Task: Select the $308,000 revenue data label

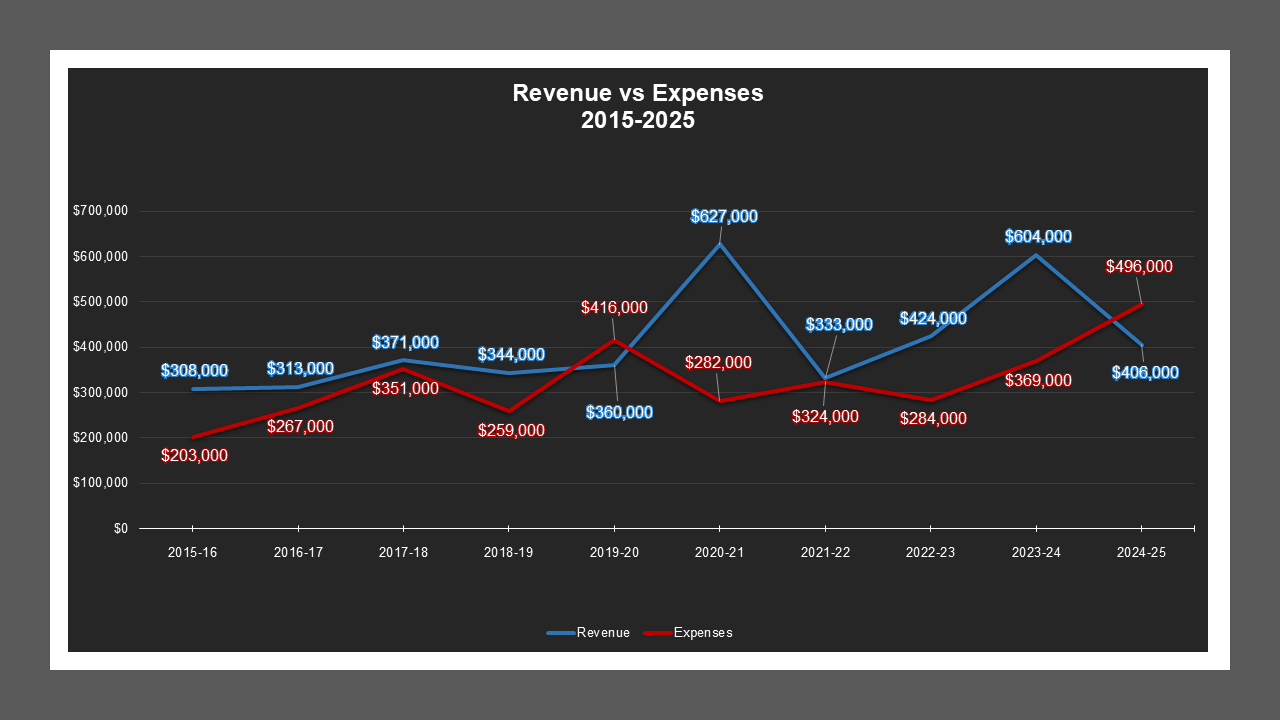Action: click(x=194, y=372)
